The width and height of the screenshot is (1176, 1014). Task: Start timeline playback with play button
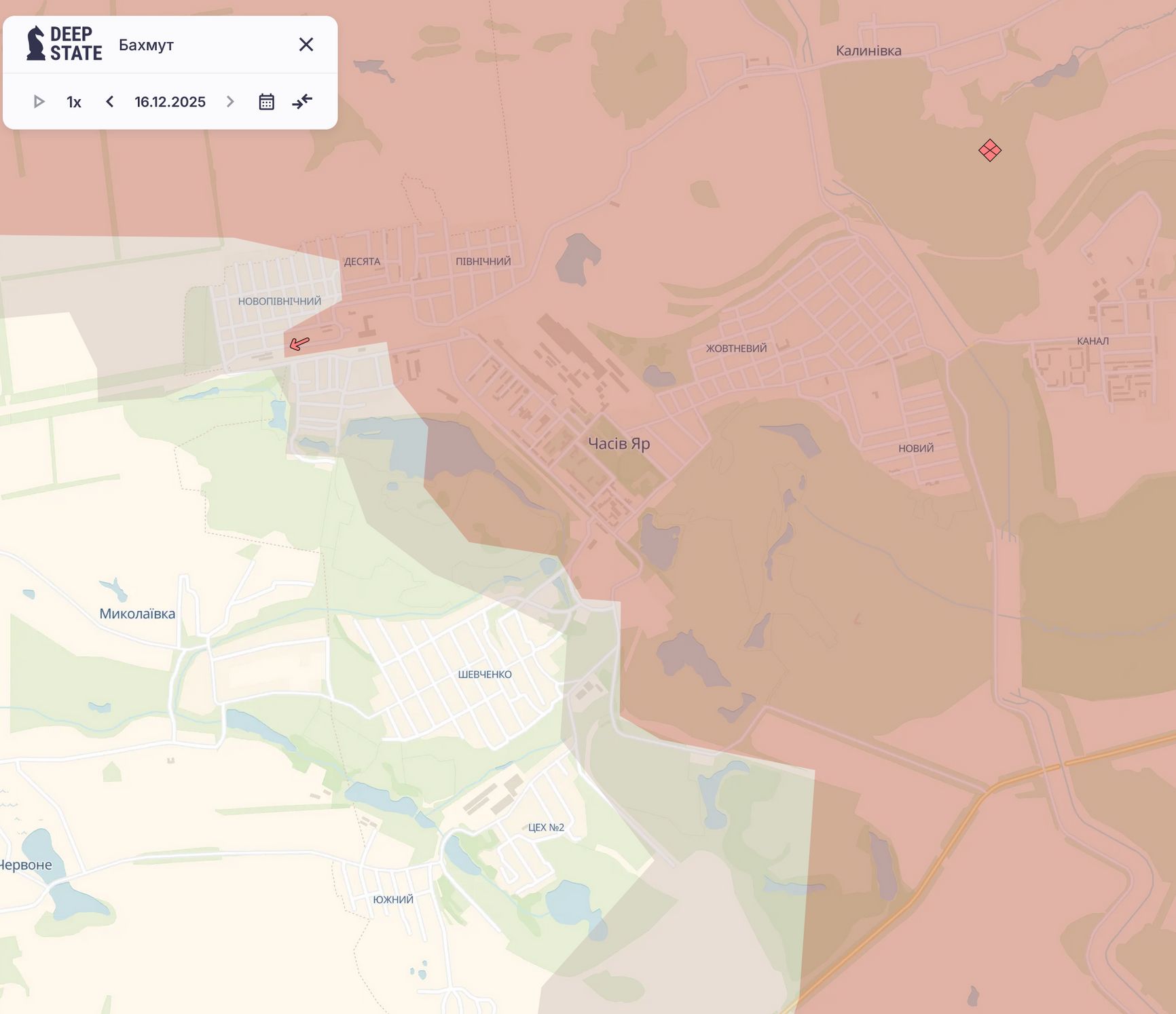coord(39,102)
